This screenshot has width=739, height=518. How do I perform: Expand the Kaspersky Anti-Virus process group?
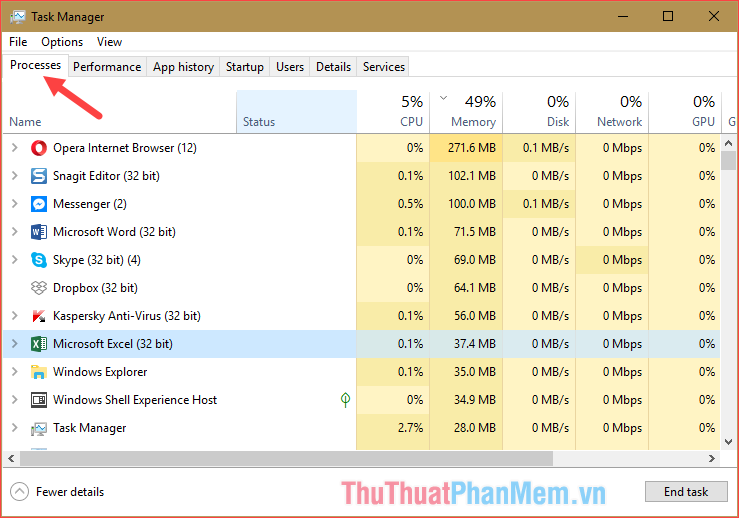coord(15,316)
